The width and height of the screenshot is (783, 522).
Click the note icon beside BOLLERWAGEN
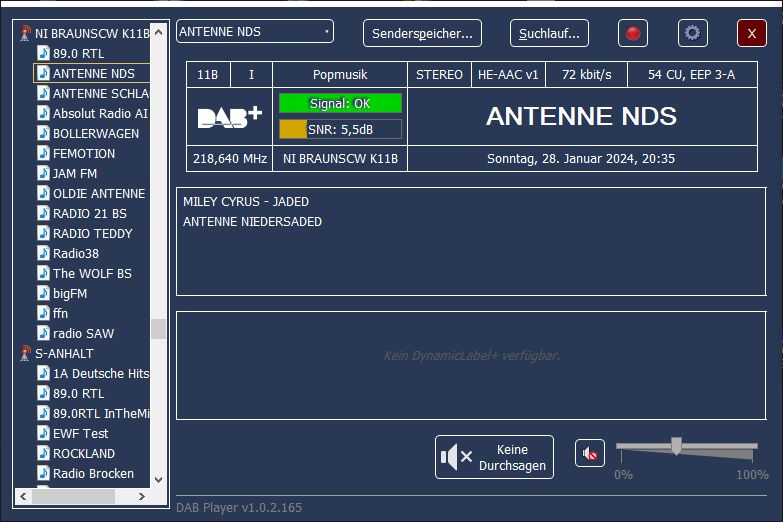point(43,133)
